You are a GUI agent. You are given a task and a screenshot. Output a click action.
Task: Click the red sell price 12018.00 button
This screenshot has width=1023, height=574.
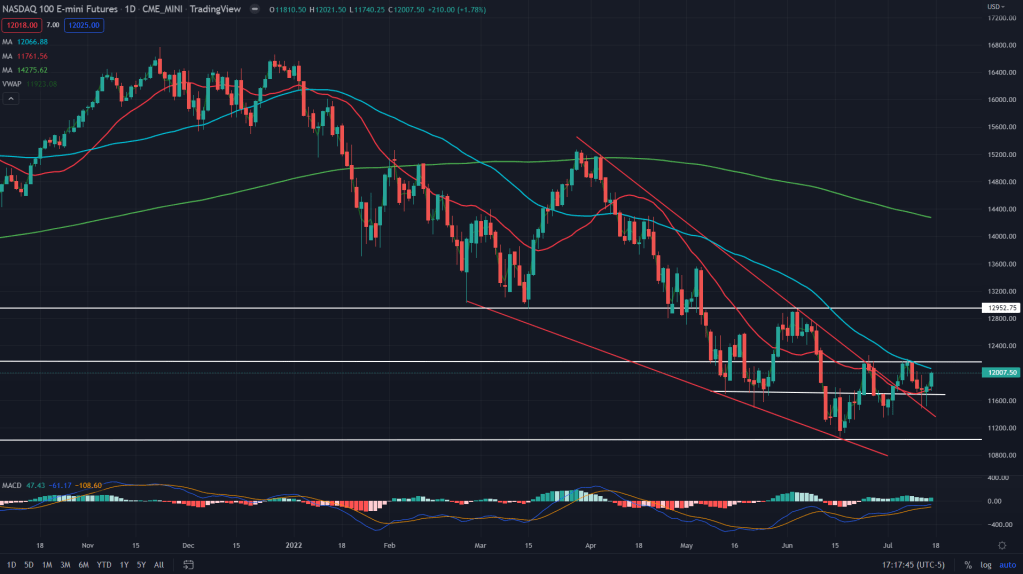click(x=19, y=25)
